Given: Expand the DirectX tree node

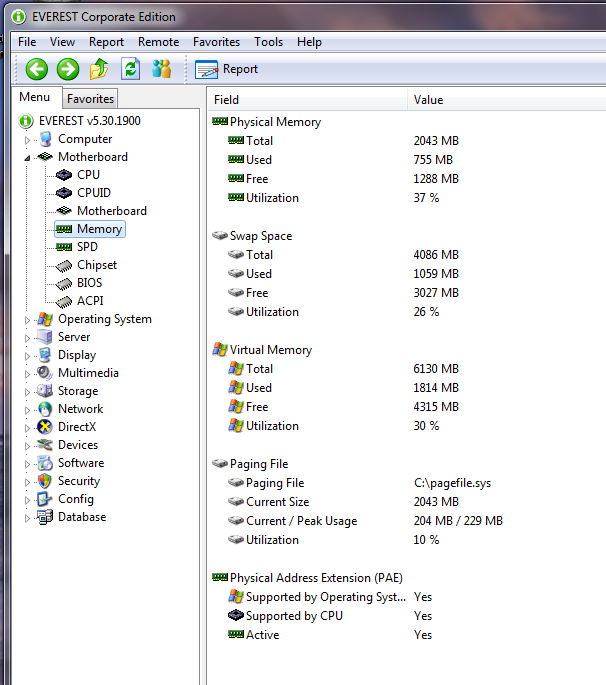Looking at the screenshot, I should (x=28, y=428).
